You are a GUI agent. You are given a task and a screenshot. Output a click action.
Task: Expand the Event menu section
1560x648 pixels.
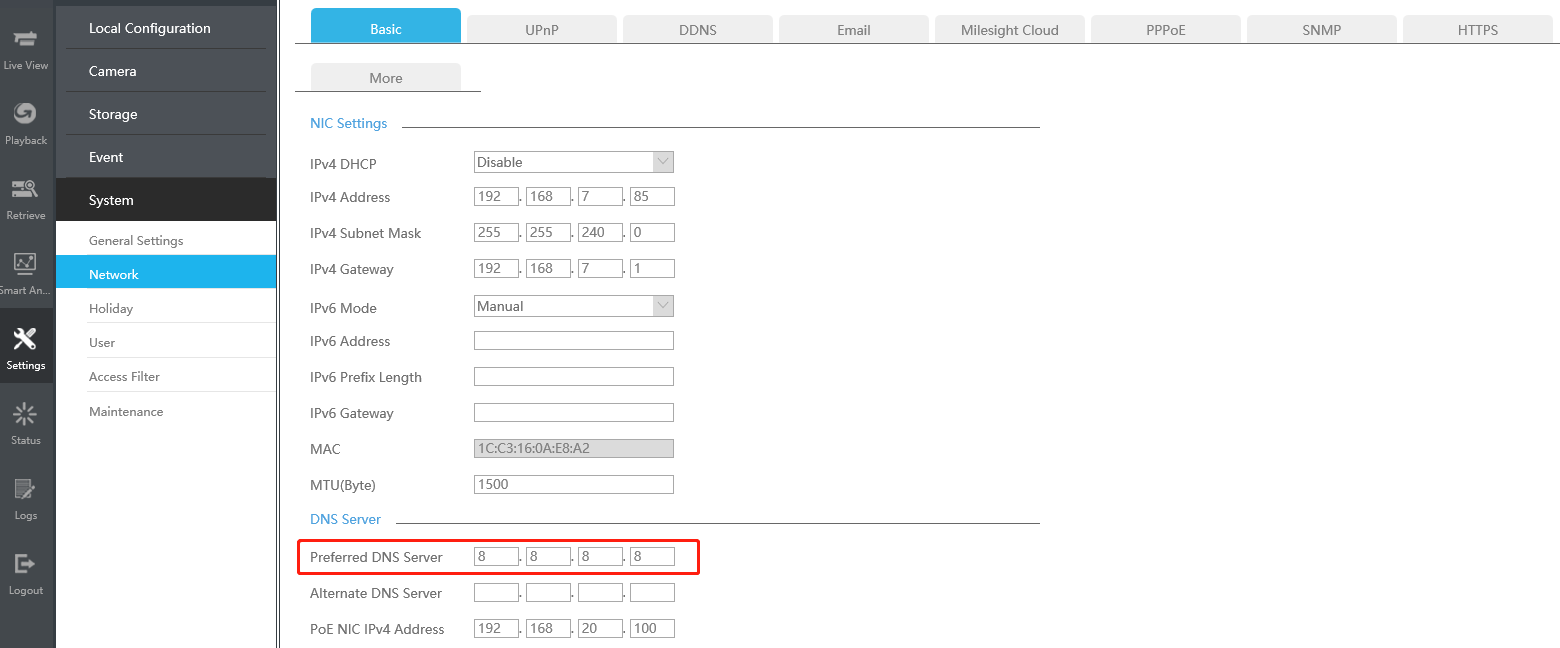click(x=166, y=157)
